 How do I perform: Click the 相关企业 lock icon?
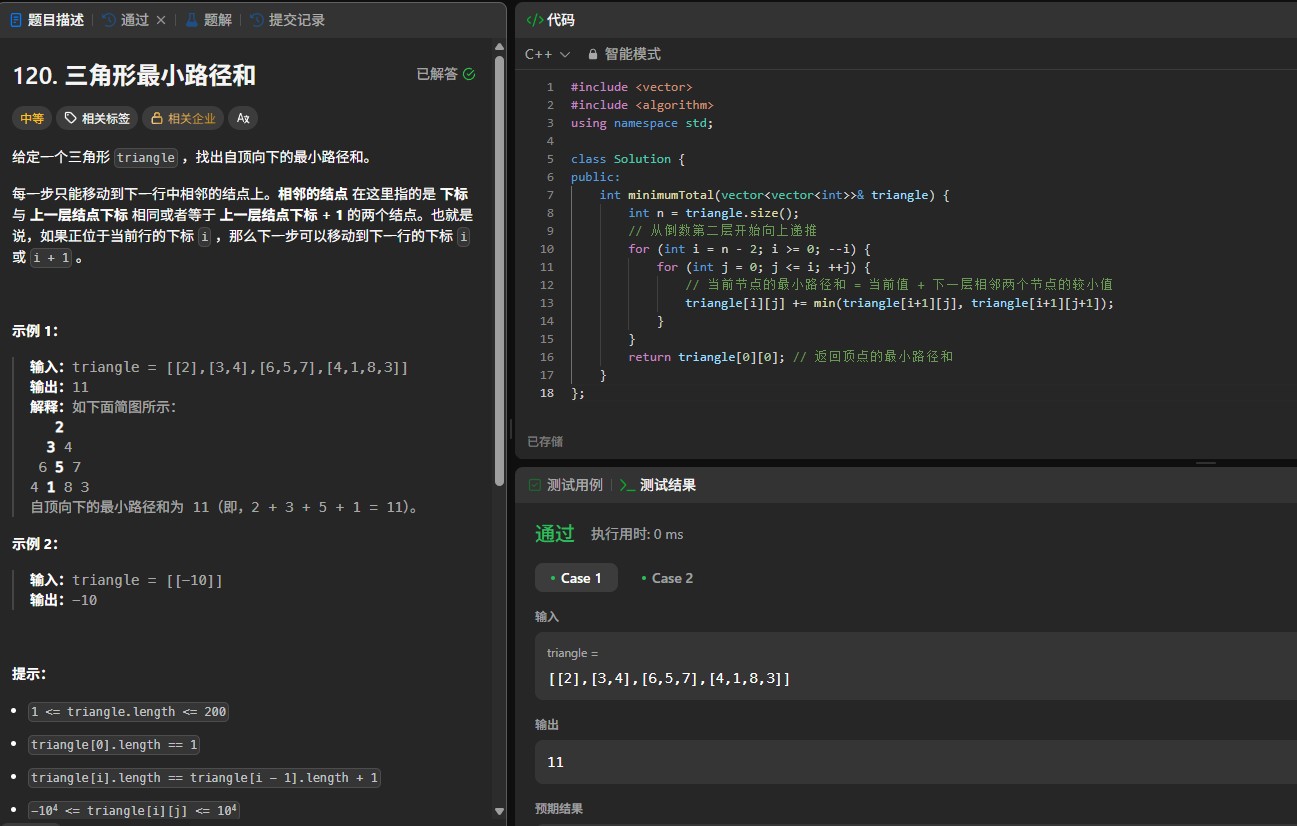point(156,118)
